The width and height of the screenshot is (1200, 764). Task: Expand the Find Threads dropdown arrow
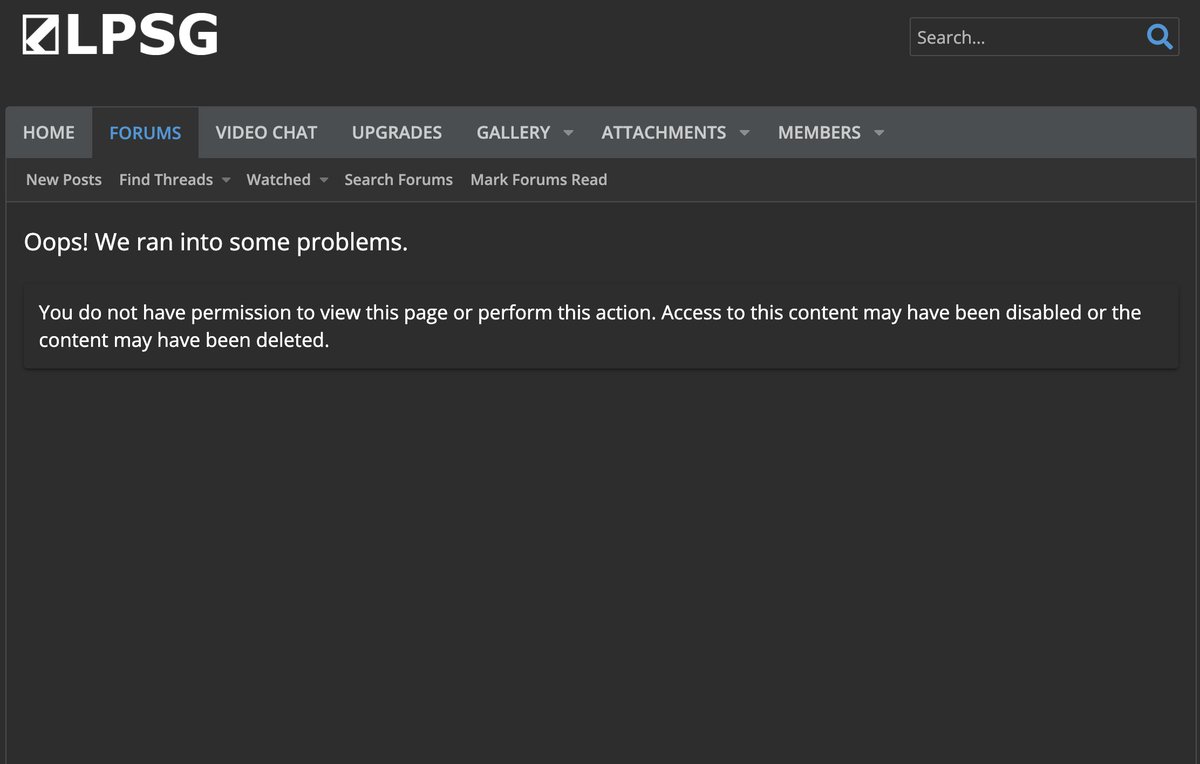[226, 181]
